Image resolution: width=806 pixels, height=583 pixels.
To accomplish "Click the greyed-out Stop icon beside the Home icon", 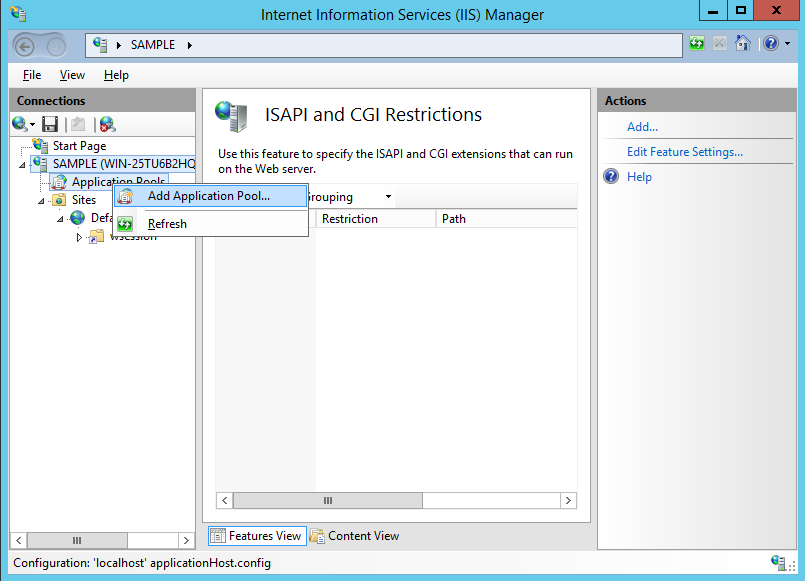I will click(x=720, y=44).
